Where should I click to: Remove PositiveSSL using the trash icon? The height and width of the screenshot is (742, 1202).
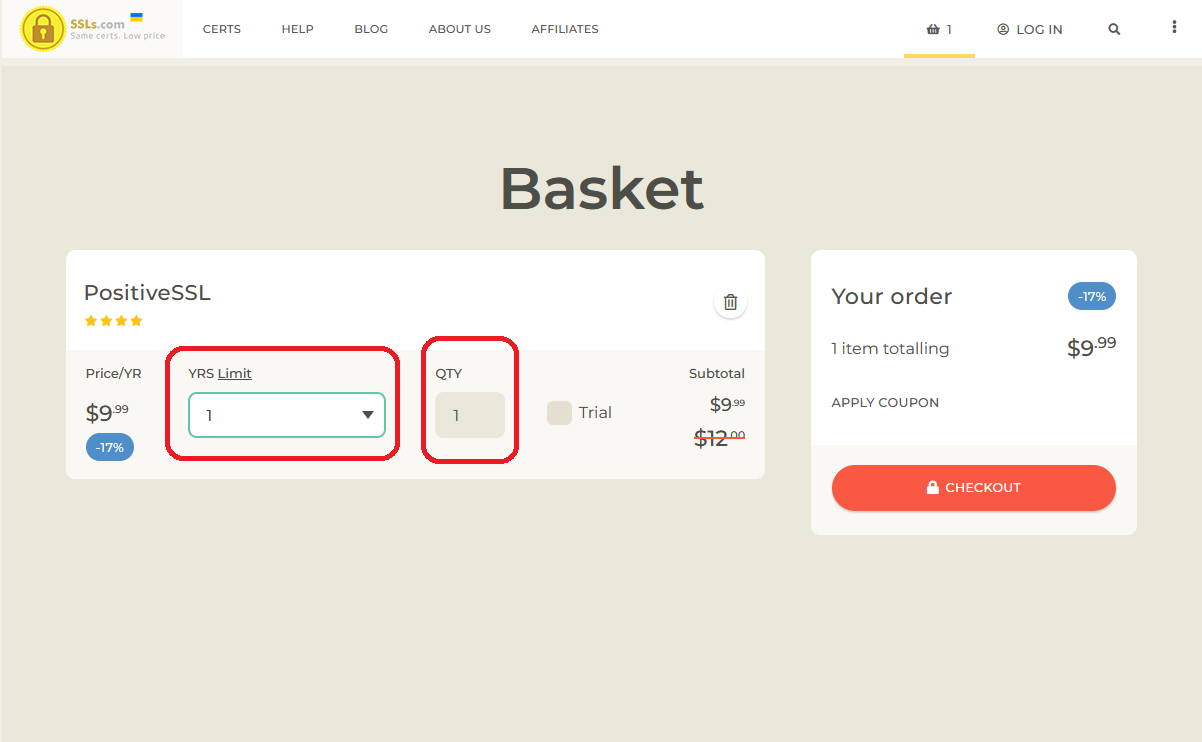tap(730, 302)
